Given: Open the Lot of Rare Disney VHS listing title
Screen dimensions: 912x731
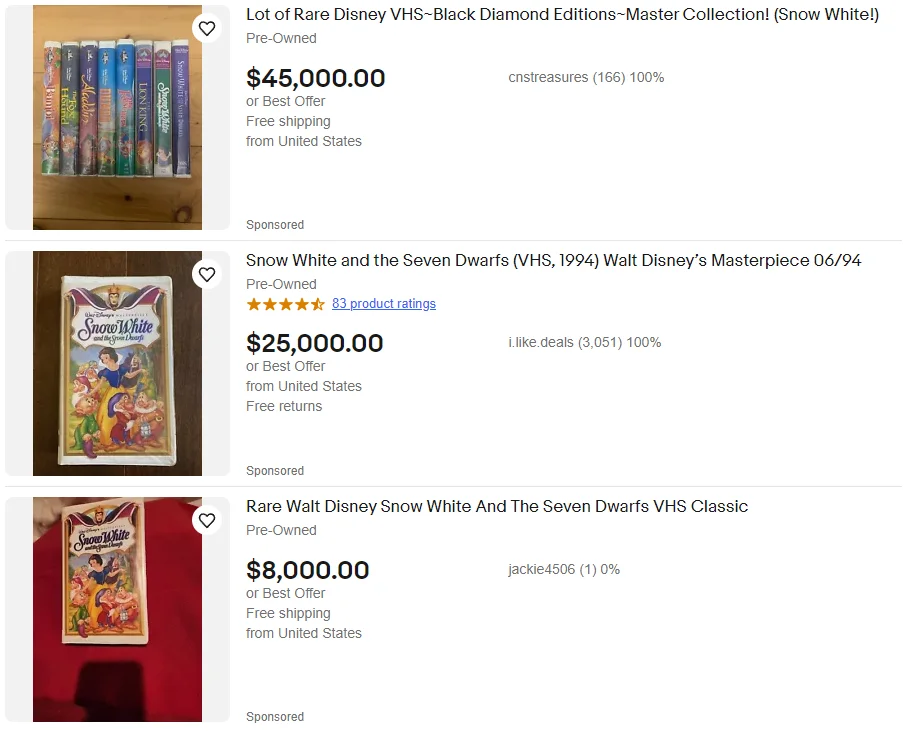Looking at the screenshot, I should (562, 15).
